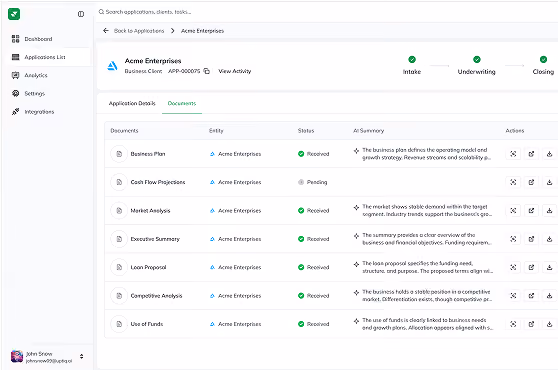
Task: Toggle the sidebar collapse icon
Action: (x=81, y=14)
